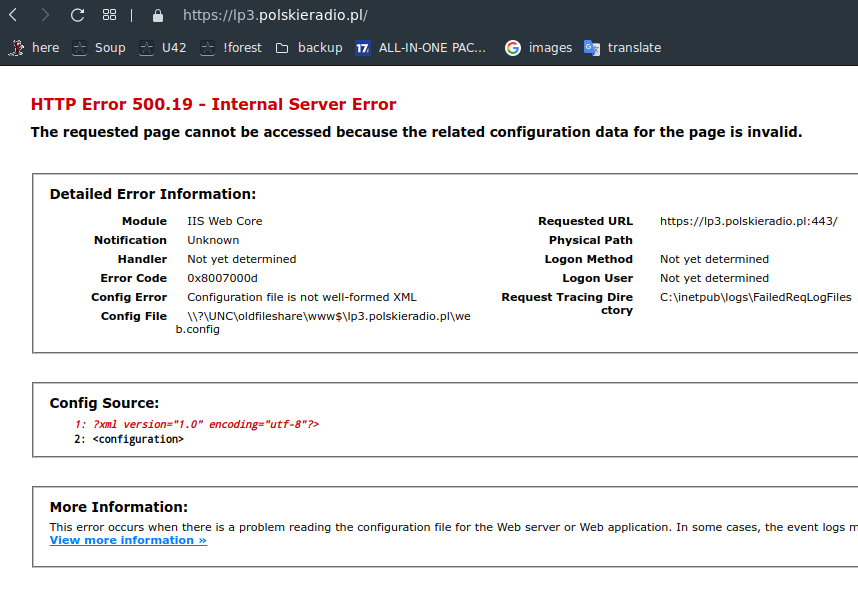Image resolution: width=858 pixels, height=608 pixels.
Task: Click the padlock site security icon
Action: pos(156,16)
